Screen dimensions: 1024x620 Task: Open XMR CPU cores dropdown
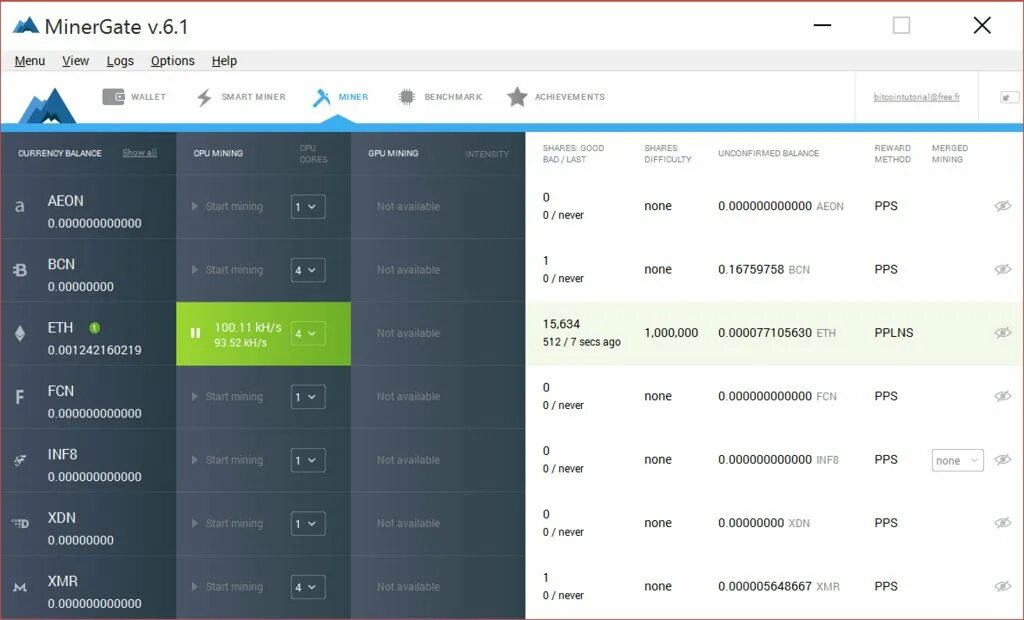(x=308, y=587)
